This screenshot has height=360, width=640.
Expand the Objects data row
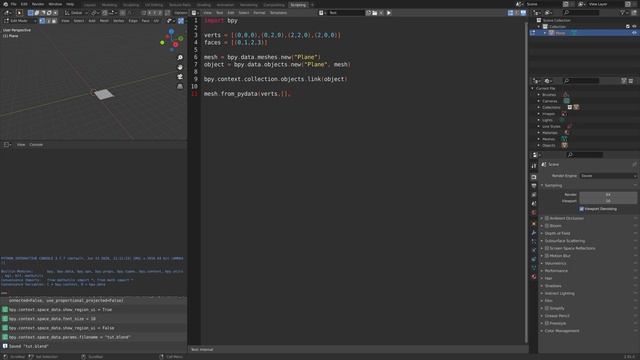click(539, 145)
